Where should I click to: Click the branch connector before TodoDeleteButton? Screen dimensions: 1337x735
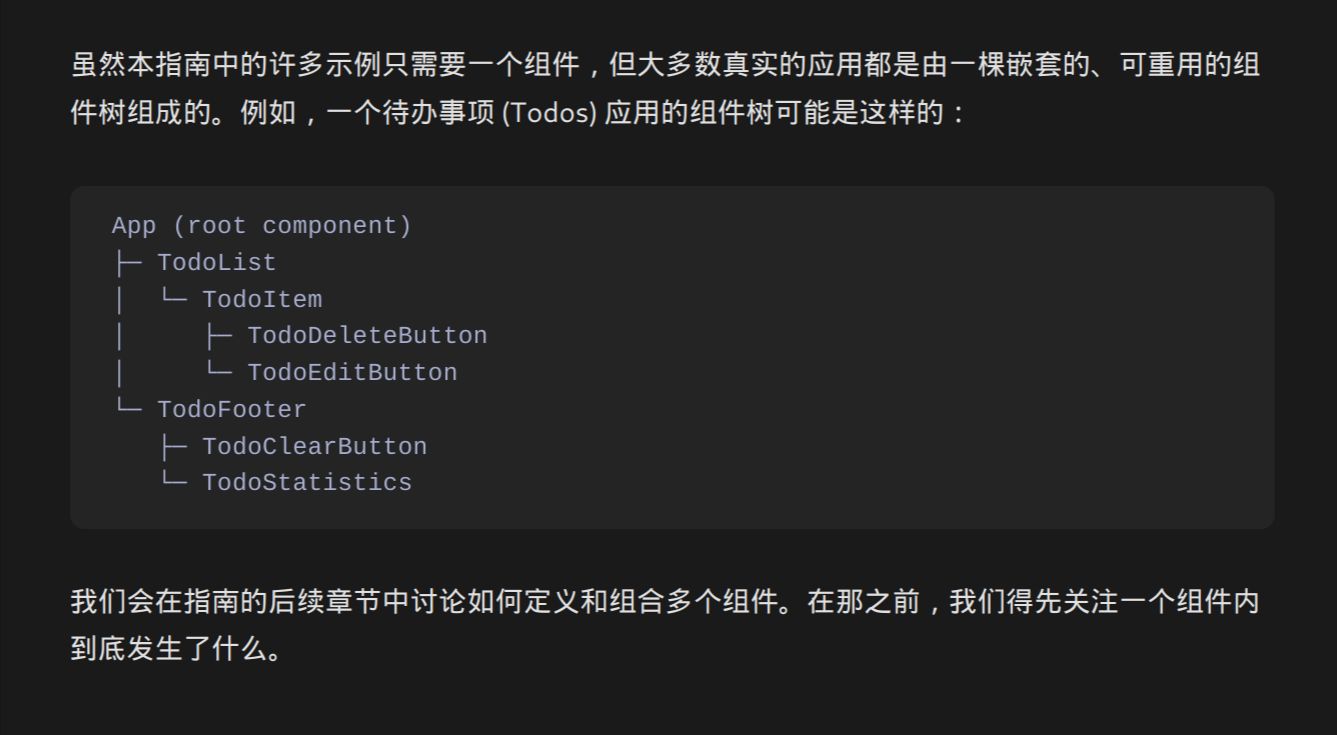(x=219, y=336)
